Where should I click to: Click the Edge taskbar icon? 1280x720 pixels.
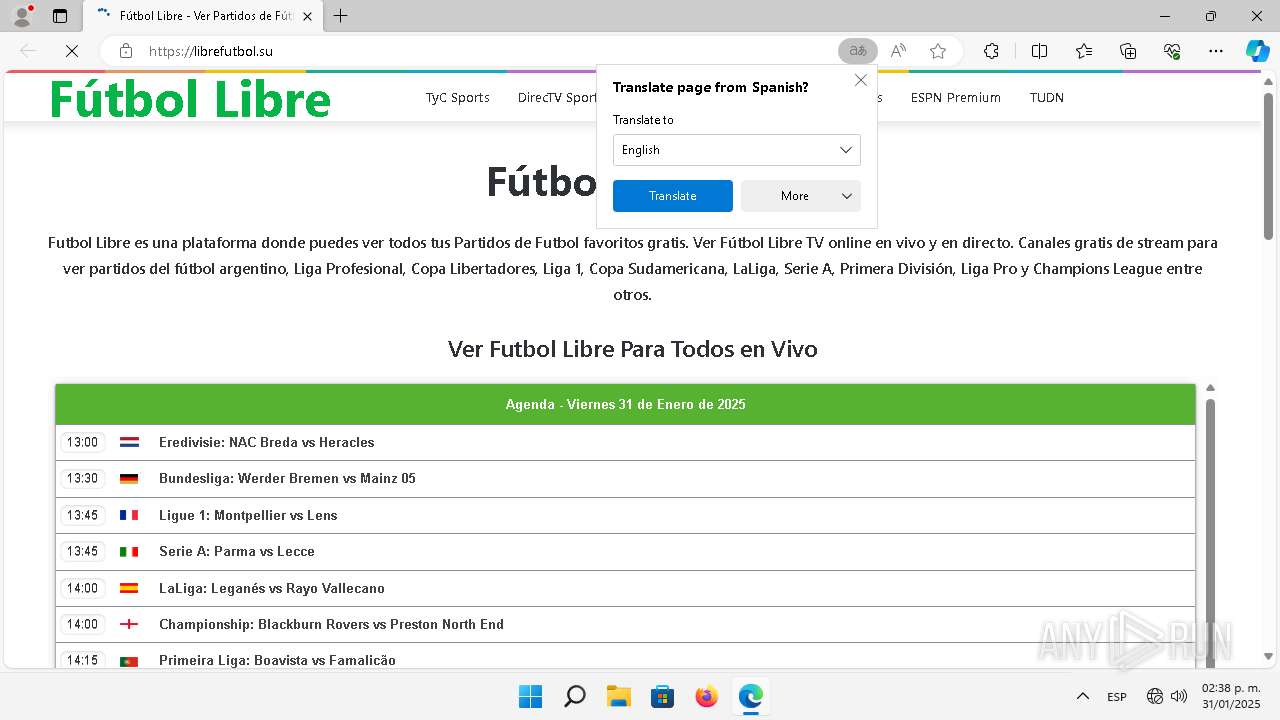[750, 696]
